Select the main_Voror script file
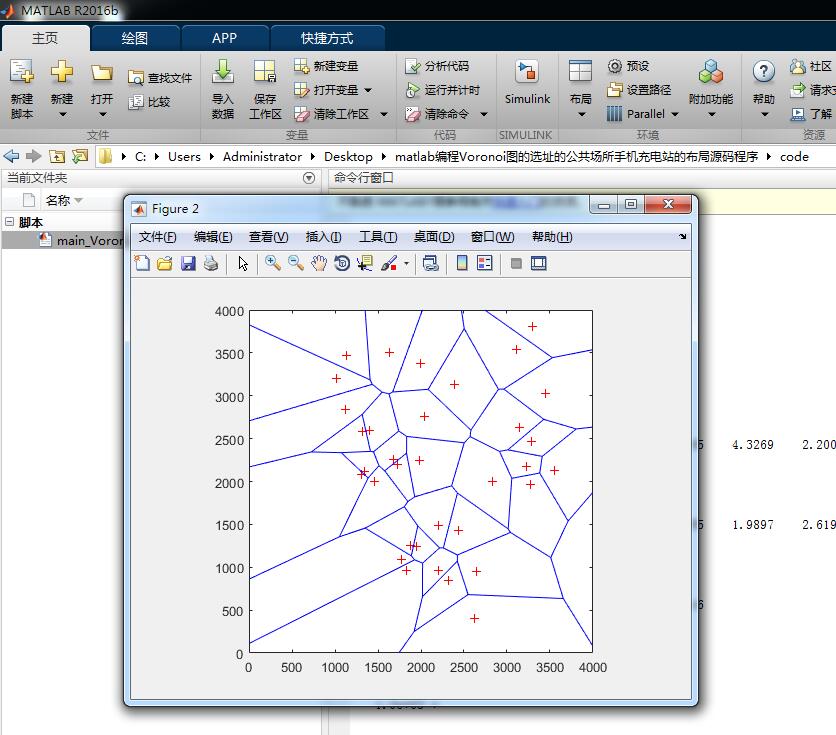The image size is (836, 735). [x=83, y=240]
